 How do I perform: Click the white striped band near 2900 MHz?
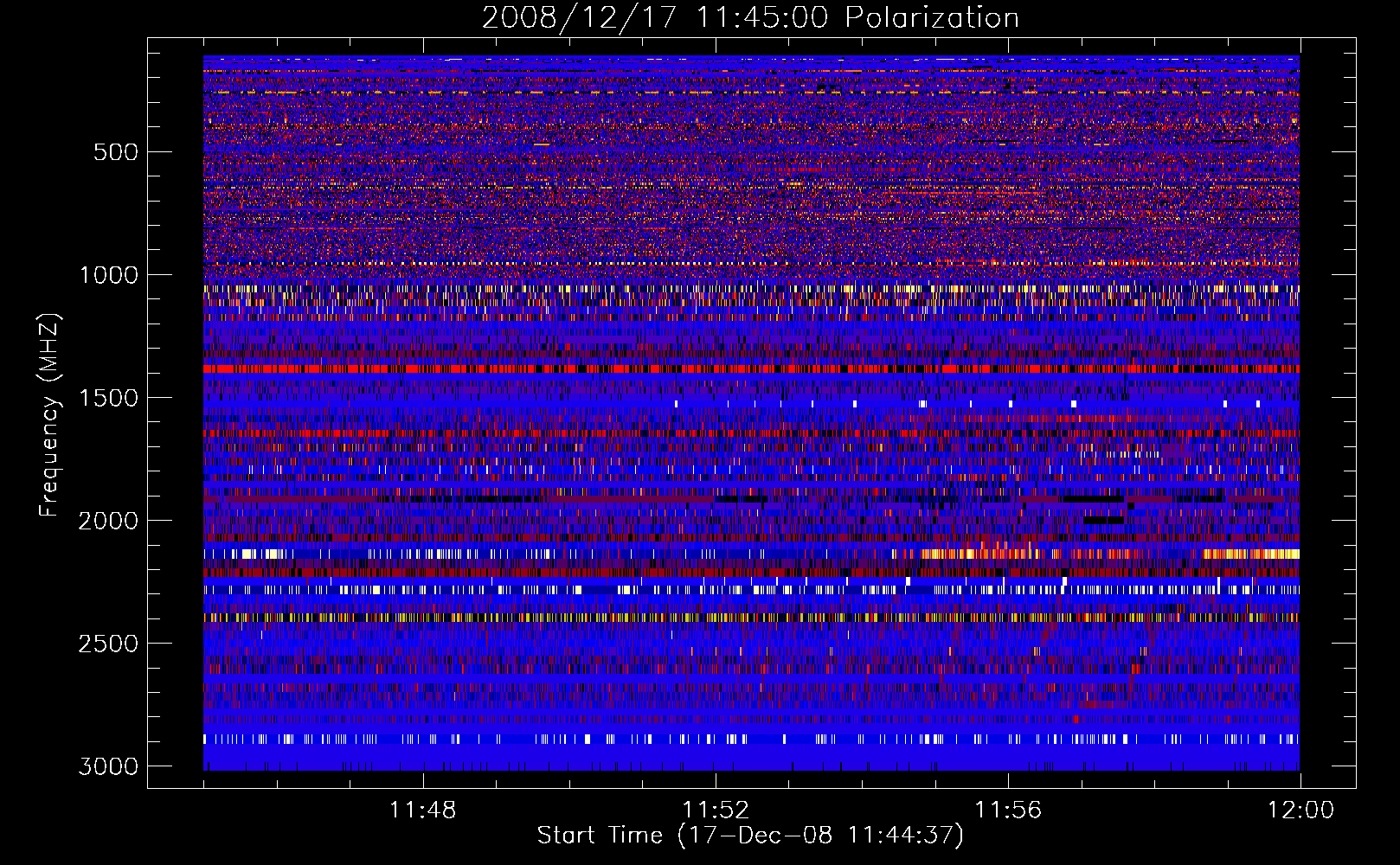751,739
